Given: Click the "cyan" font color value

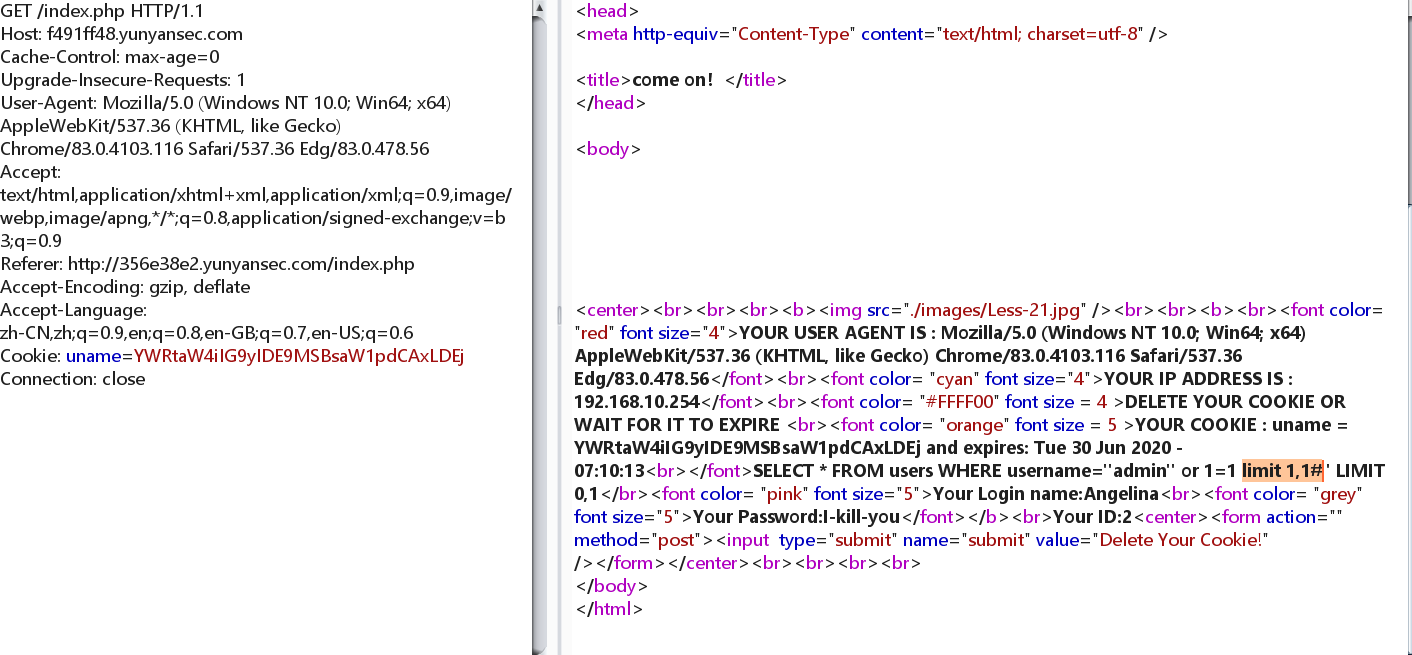Looking at the screenshot, I should pyautogui.click(x=953, y=379).
